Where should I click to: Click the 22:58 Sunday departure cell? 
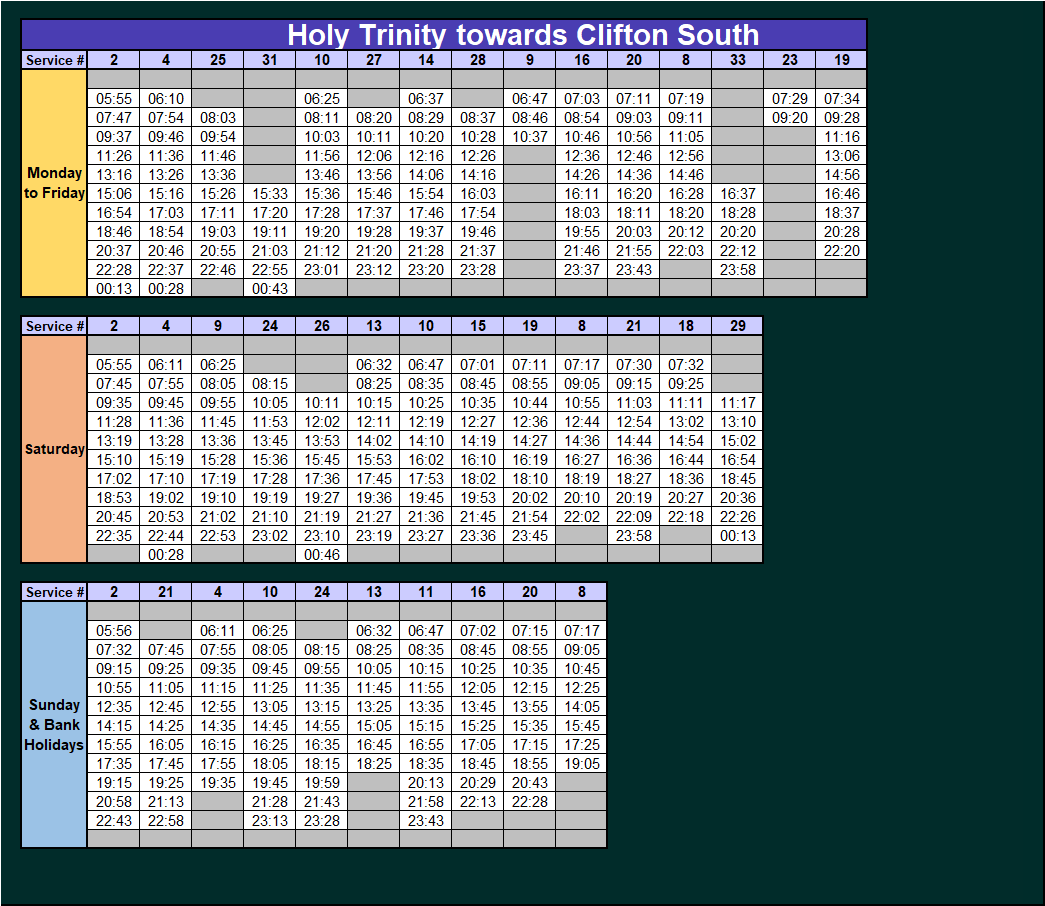click(x=166, y=821)
